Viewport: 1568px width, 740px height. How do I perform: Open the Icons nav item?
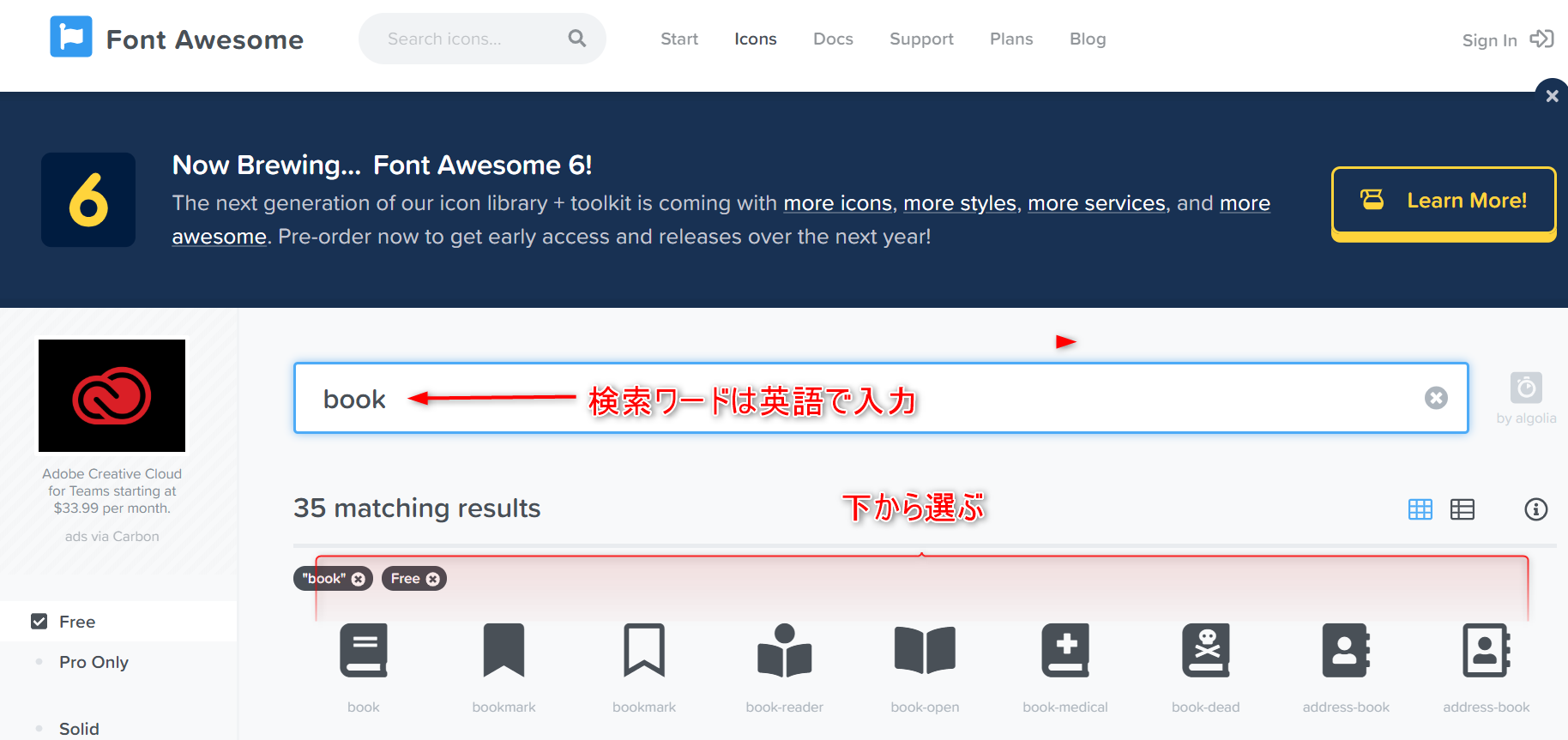[756, 39]
